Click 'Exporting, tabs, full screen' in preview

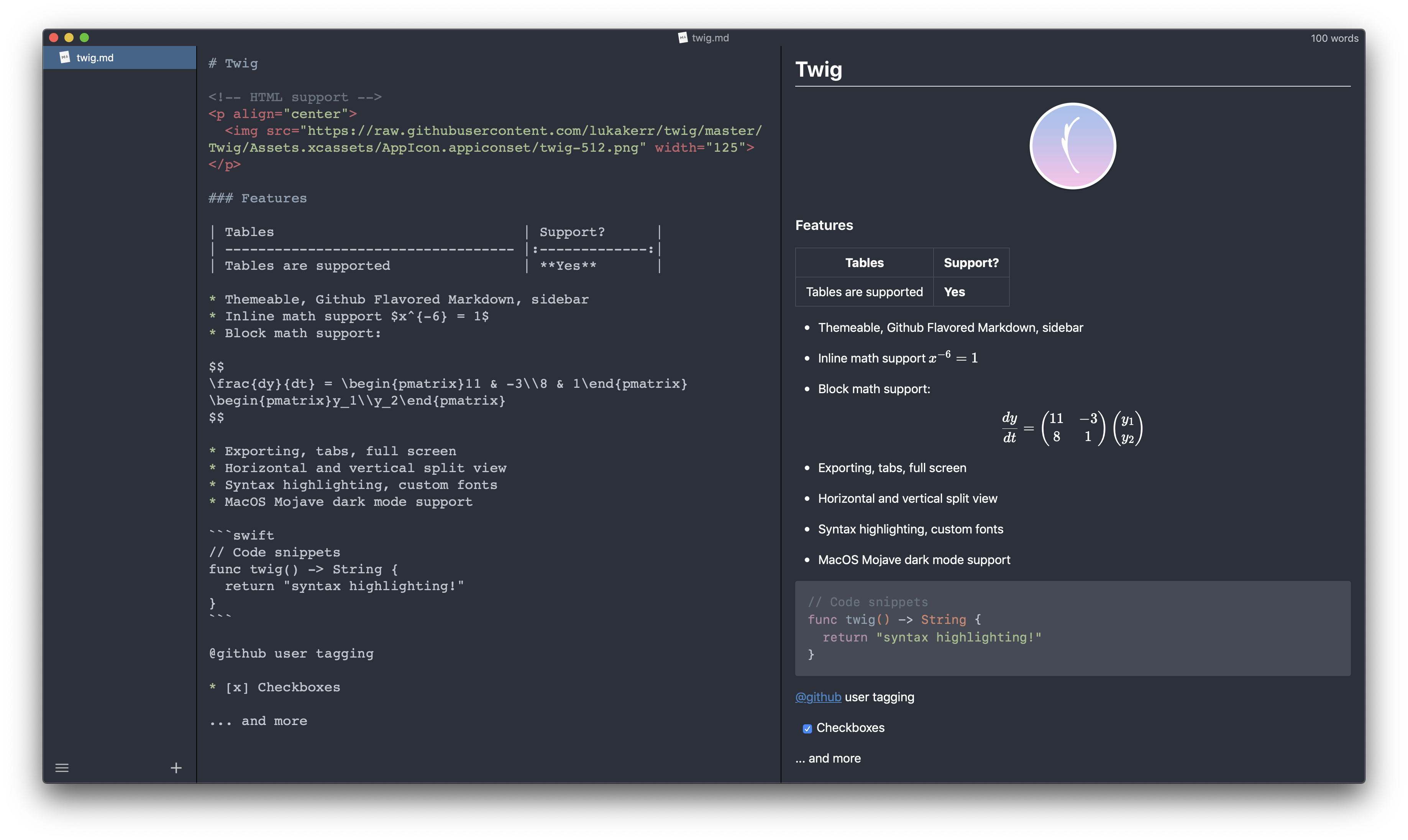(892, 468)
